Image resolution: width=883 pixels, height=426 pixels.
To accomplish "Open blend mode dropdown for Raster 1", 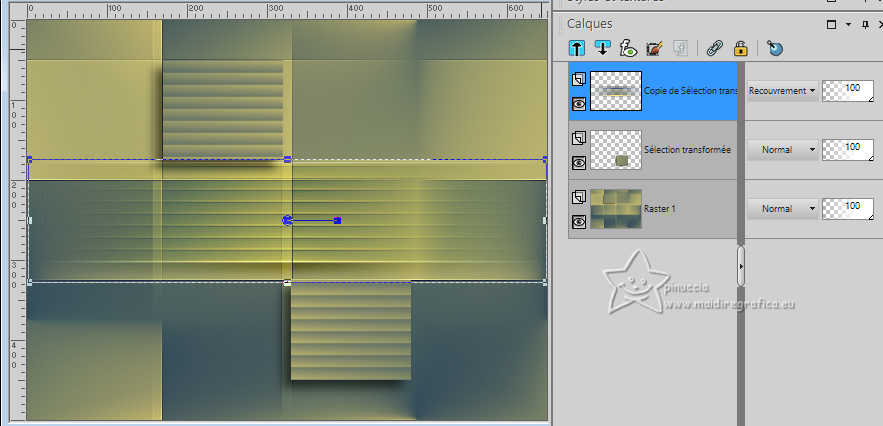I will [783, 209].
